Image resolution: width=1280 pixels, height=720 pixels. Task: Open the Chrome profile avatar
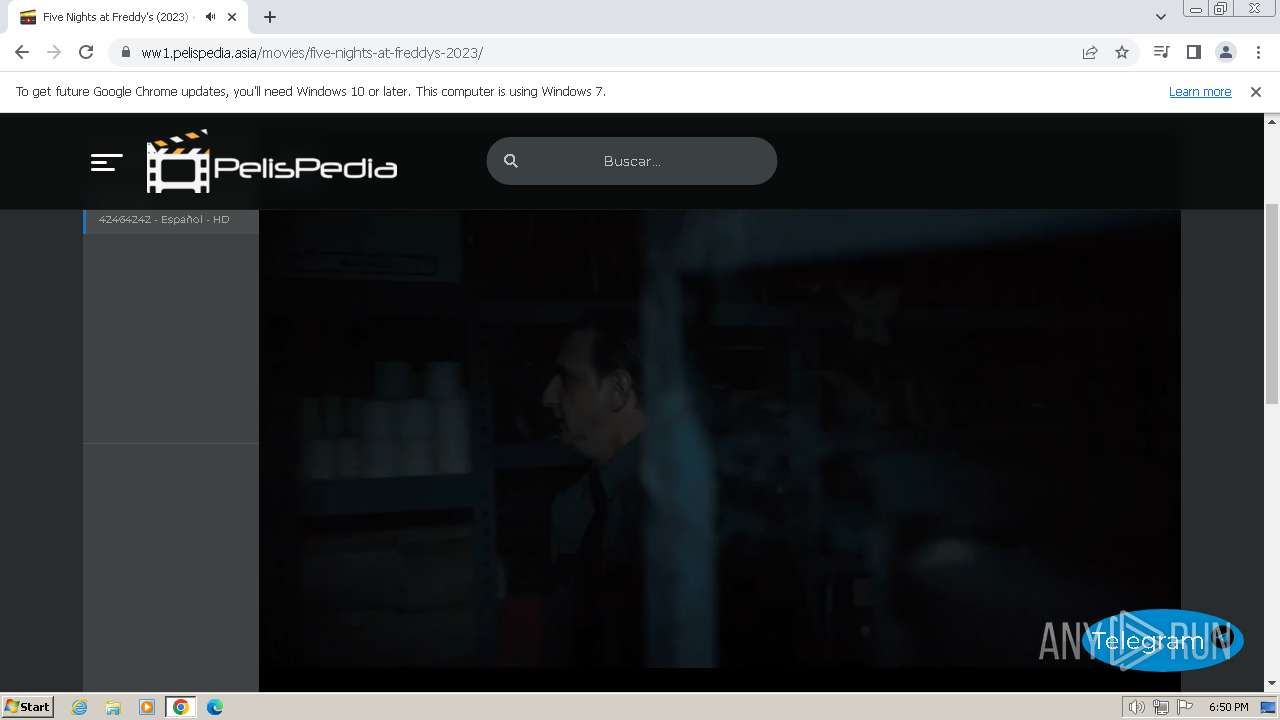[1225, 52]
